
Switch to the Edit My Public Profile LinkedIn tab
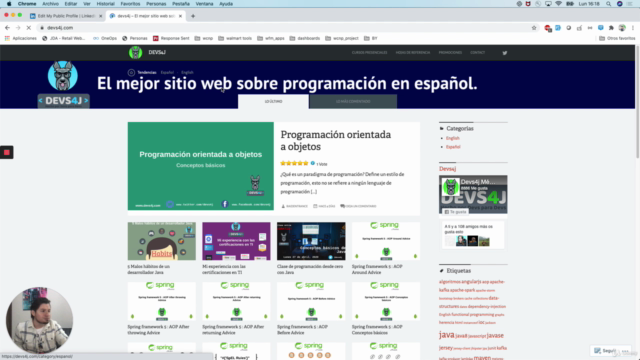click(65, 16)
